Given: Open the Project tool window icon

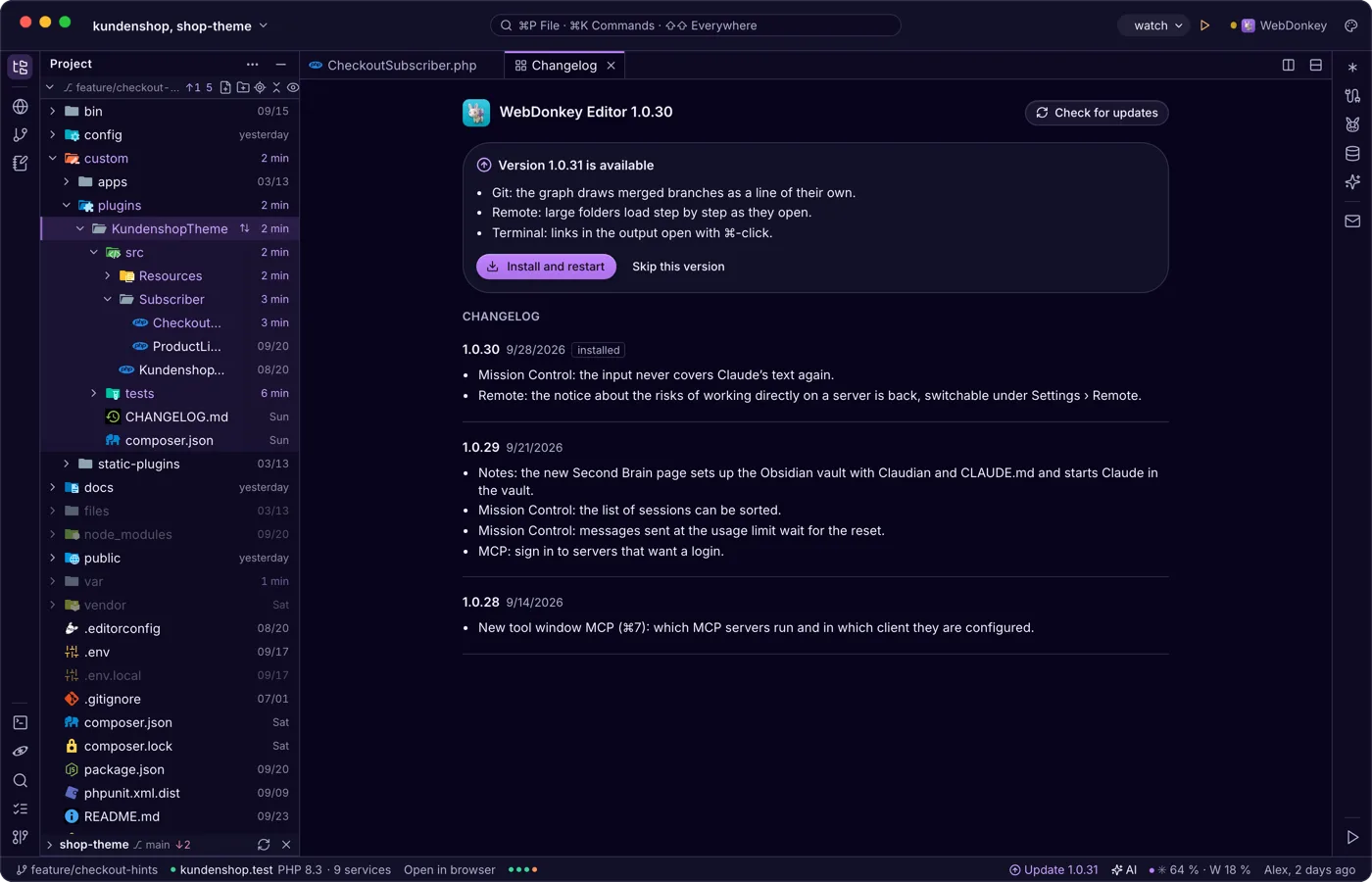Looking at the screenshot, I should pyautogui.click(x=20, y=67).
